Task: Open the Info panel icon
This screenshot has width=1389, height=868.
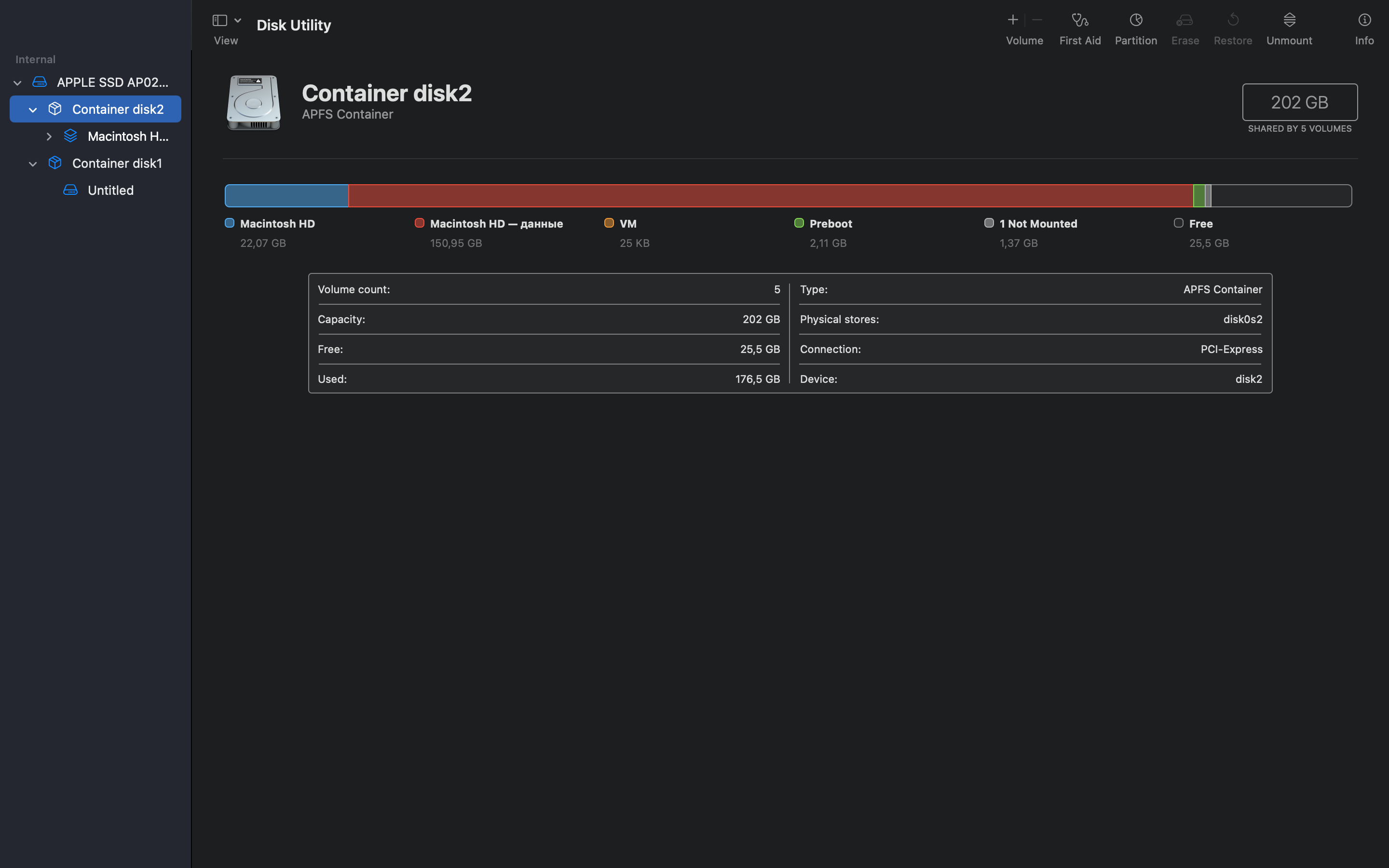Action: [x=1364, y=21]
